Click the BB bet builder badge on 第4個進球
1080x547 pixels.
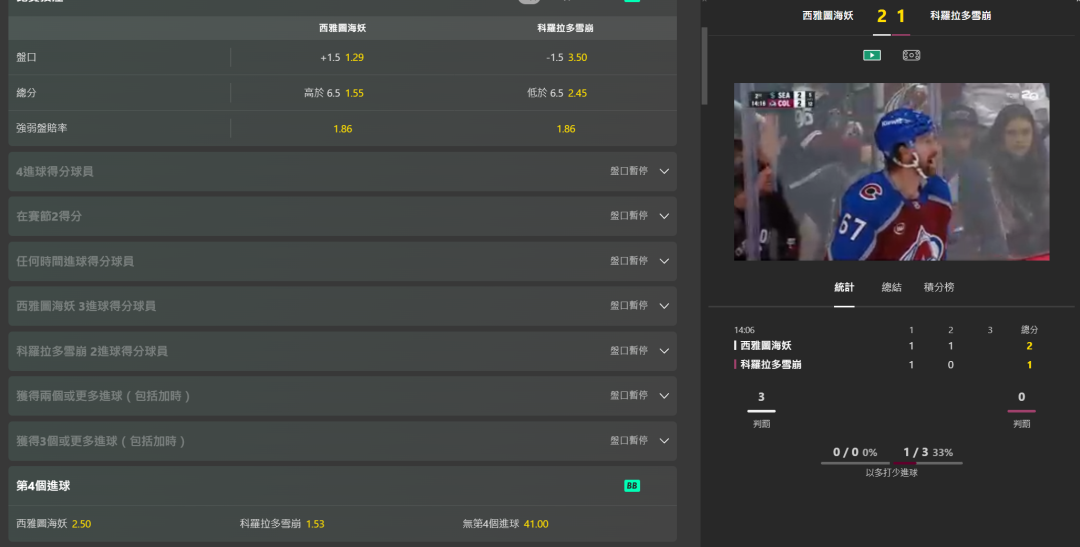click(x=632, y=486)
